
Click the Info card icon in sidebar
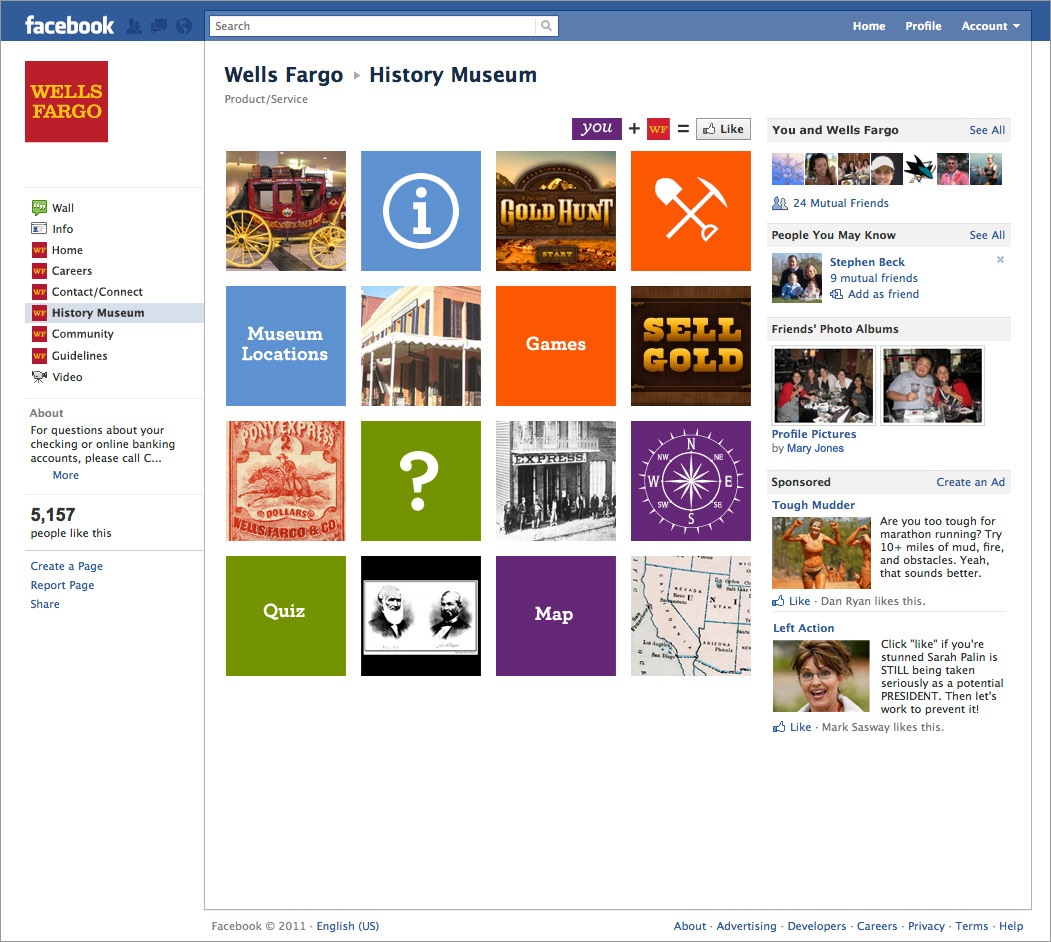39,229
